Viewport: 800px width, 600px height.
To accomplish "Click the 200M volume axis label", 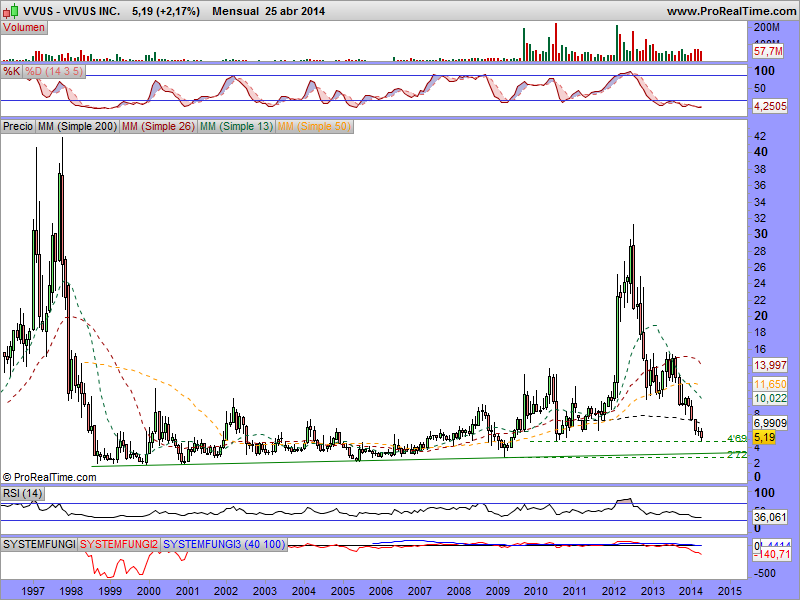I will 766,27.
